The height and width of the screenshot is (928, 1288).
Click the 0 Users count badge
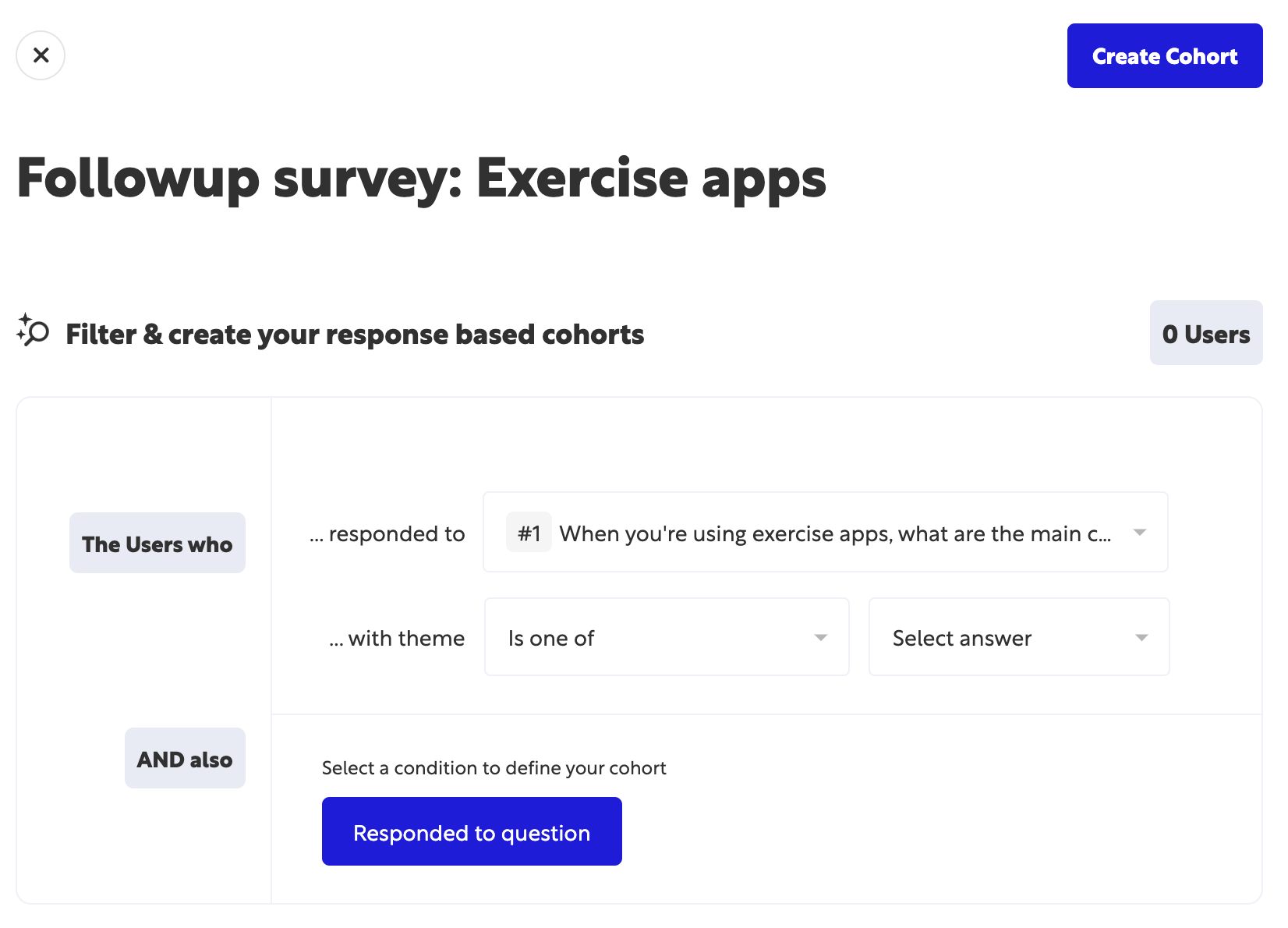point(1205,333)
